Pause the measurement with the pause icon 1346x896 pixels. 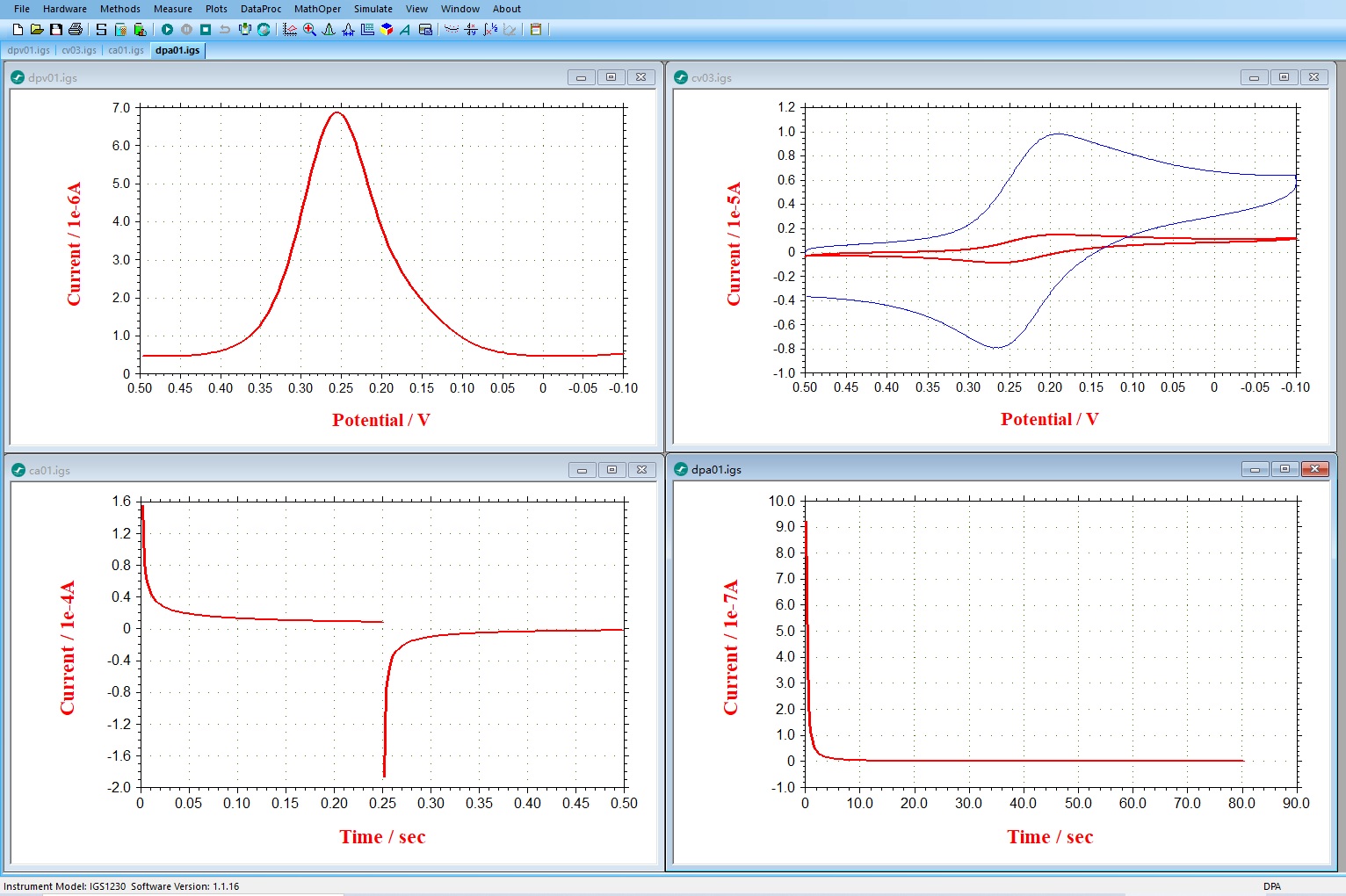click(x=186, y=29)
